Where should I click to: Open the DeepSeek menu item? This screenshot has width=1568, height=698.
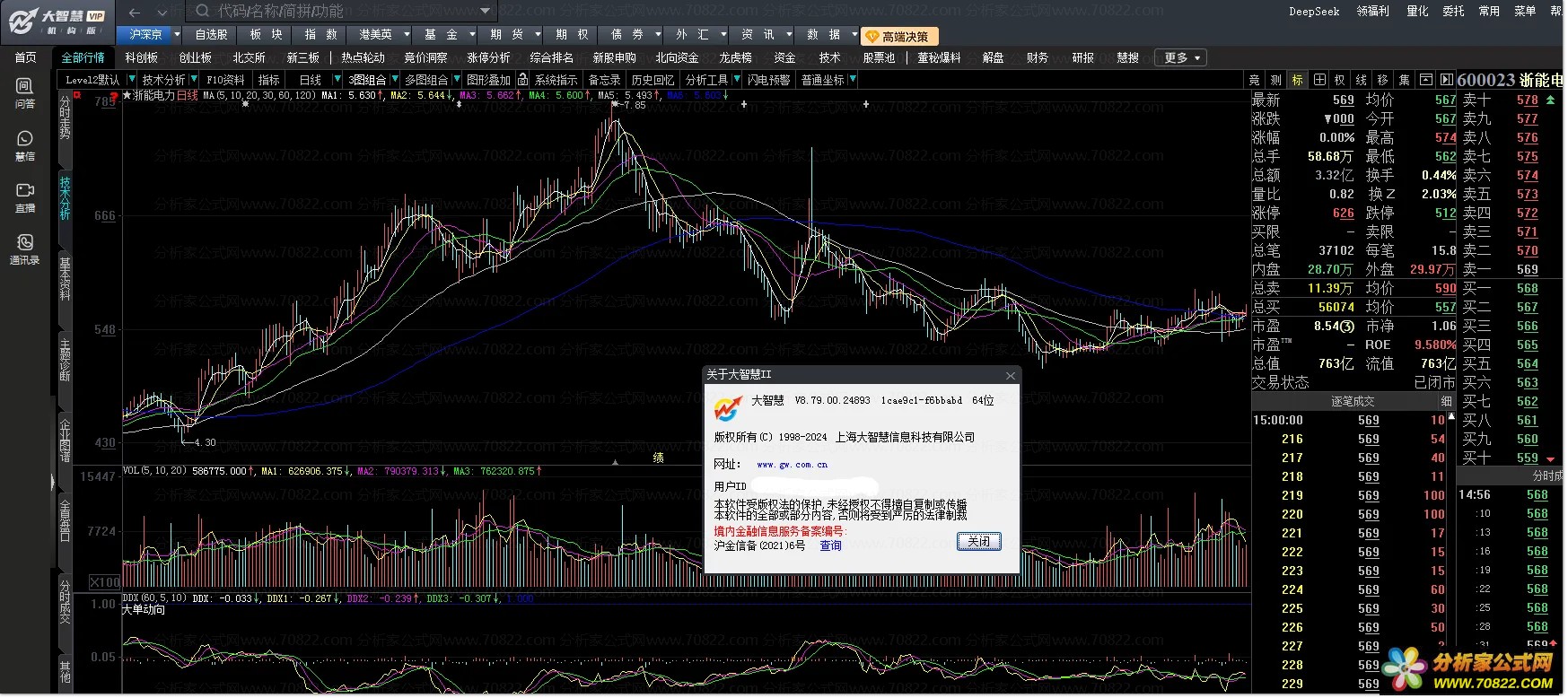point(1314,11)
